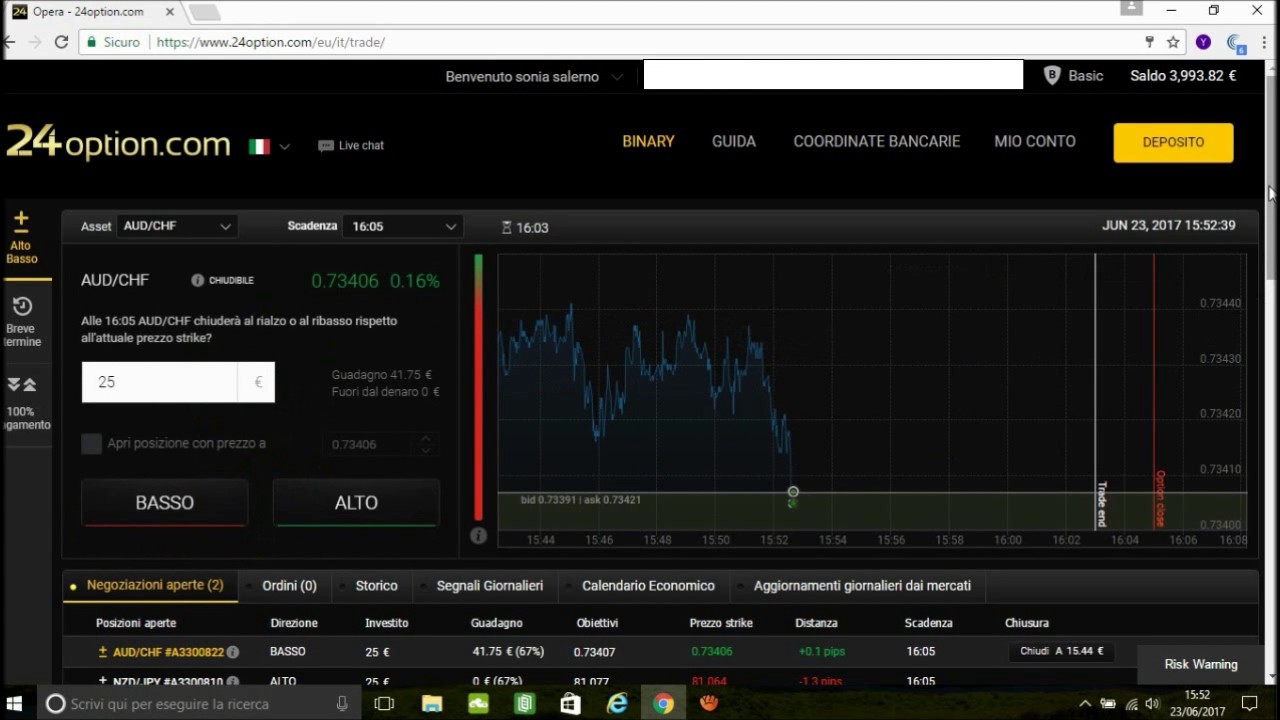The image size is (1280, 720).
Task: Click the Option close red line on chart
Action: (1154, 390)
